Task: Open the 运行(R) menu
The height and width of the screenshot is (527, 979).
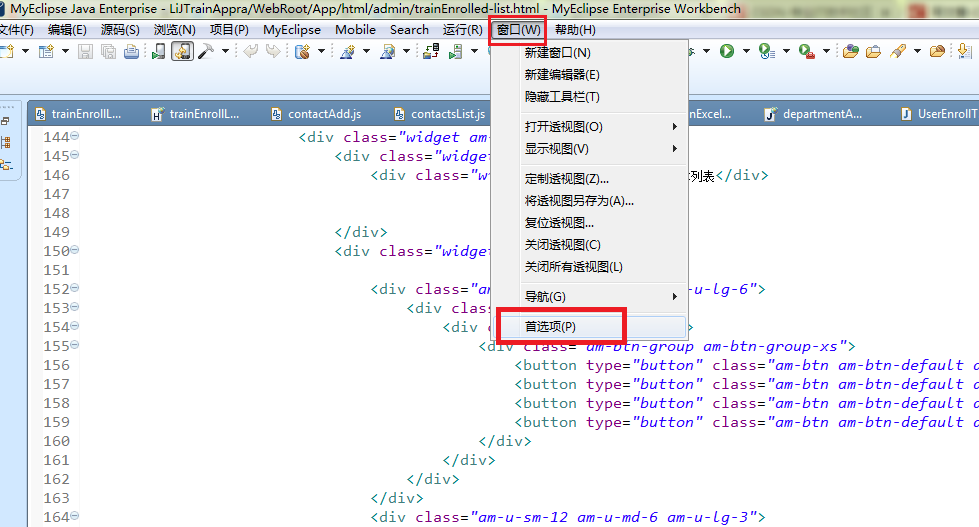Action: click(x=462, y=30)
